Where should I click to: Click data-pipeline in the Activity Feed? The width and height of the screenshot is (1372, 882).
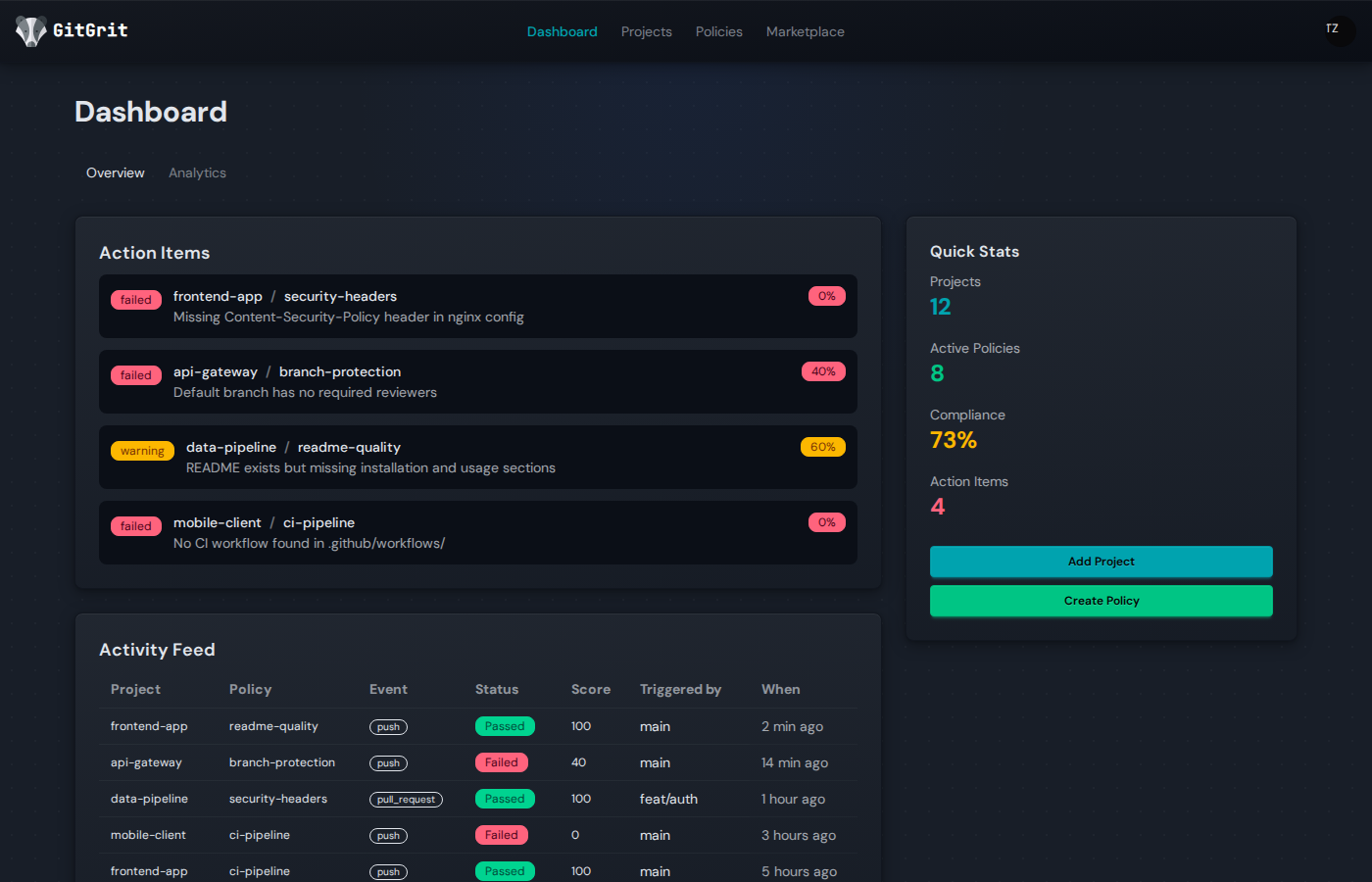pos(149,799)
